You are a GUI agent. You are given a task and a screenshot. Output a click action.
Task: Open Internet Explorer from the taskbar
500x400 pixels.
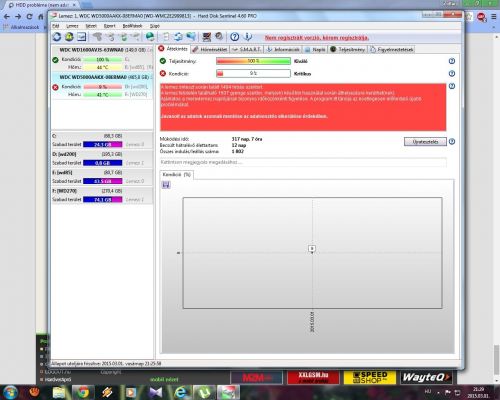(180, 392)
